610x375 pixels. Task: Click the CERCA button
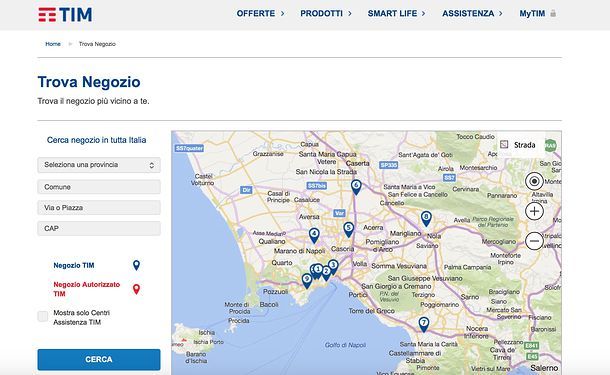[99, 359]
